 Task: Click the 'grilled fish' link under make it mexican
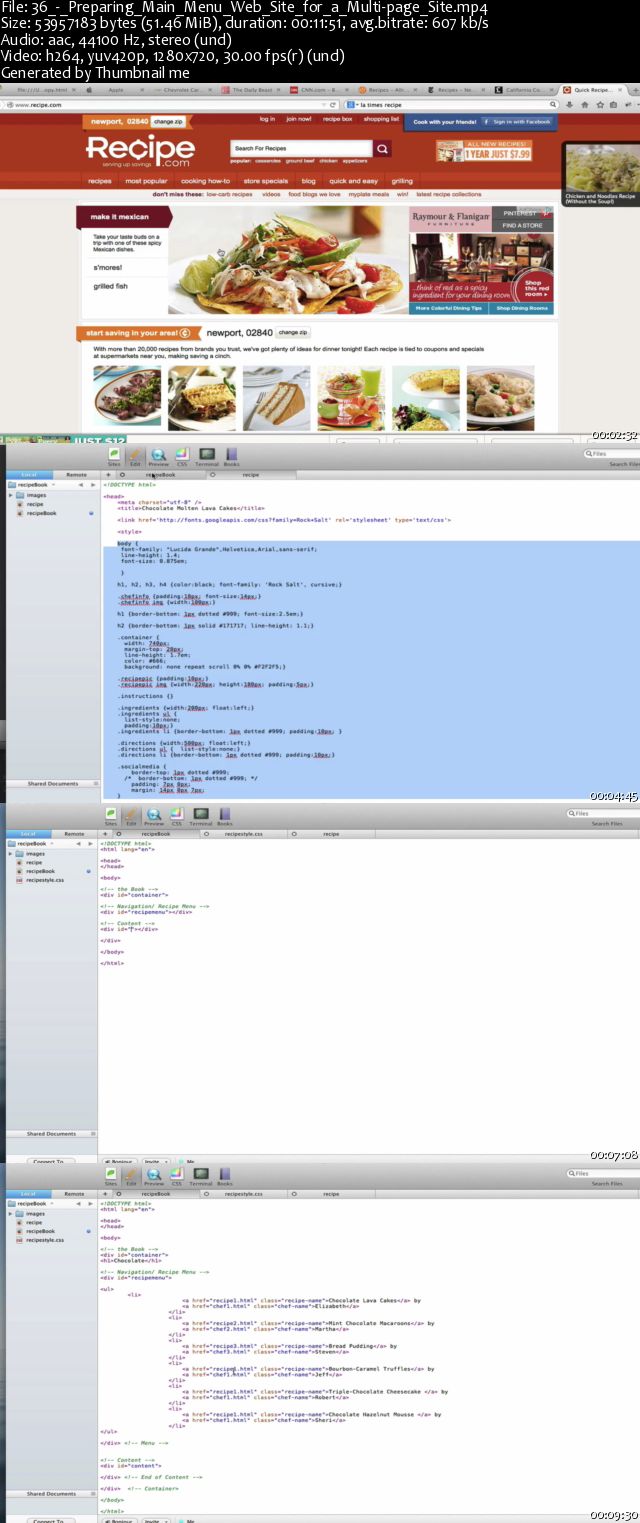click(x=111, y=286)
